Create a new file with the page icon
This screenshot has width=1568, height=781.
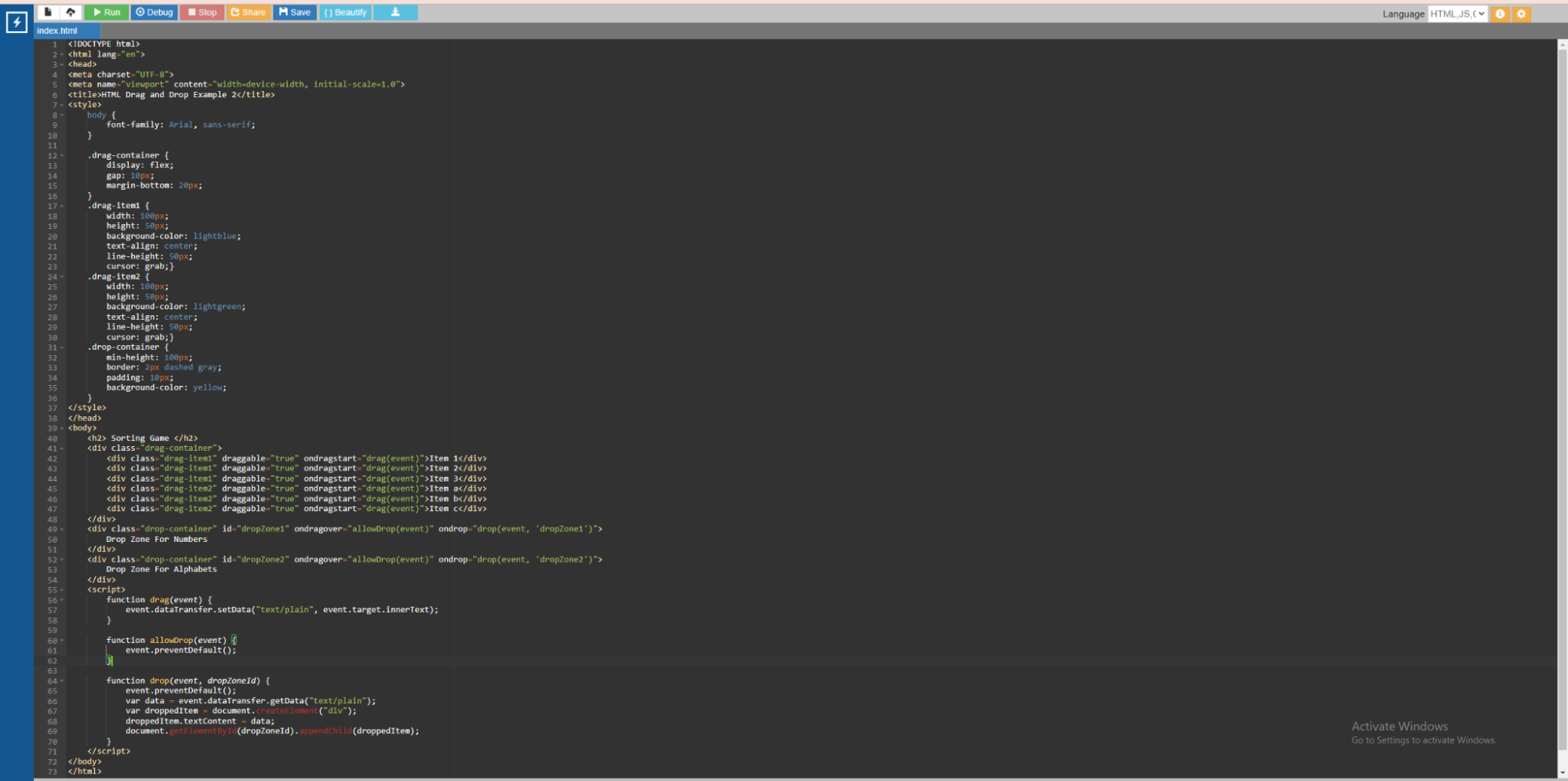[48, 12]
